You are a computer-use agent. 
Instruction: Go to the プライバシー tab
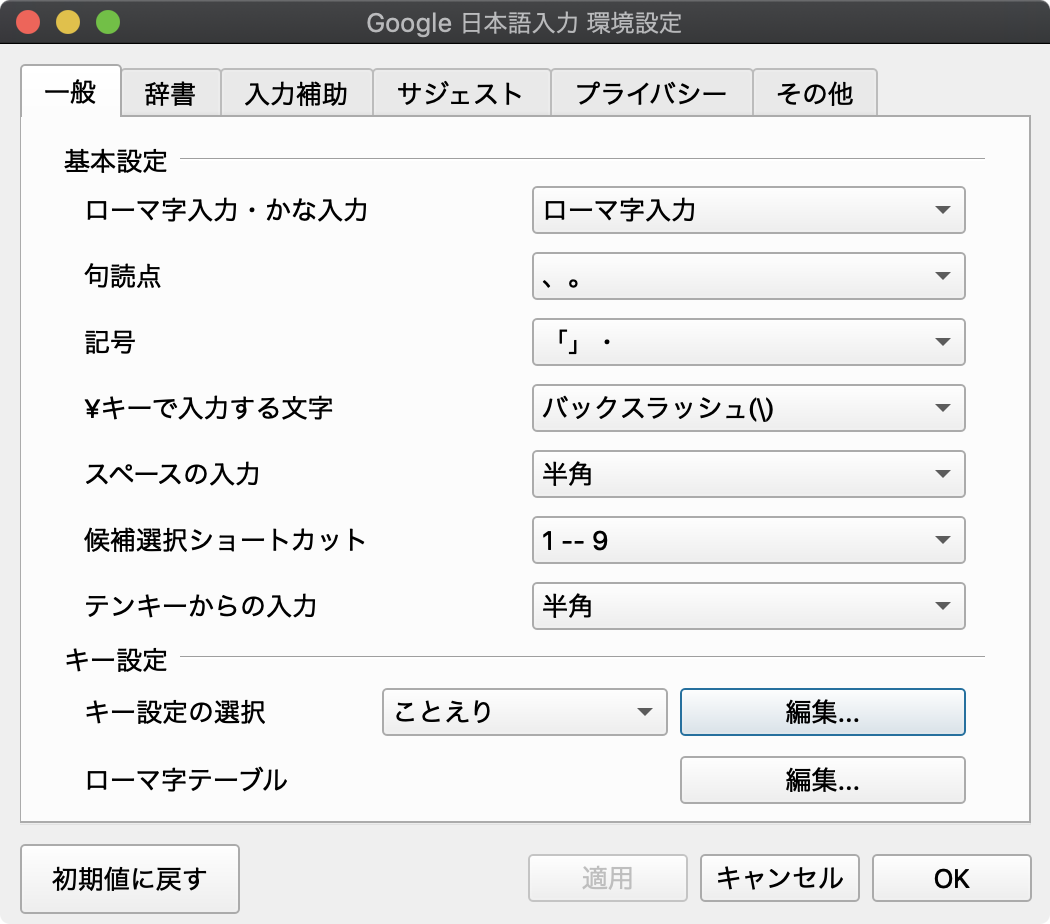click(652, 93)
